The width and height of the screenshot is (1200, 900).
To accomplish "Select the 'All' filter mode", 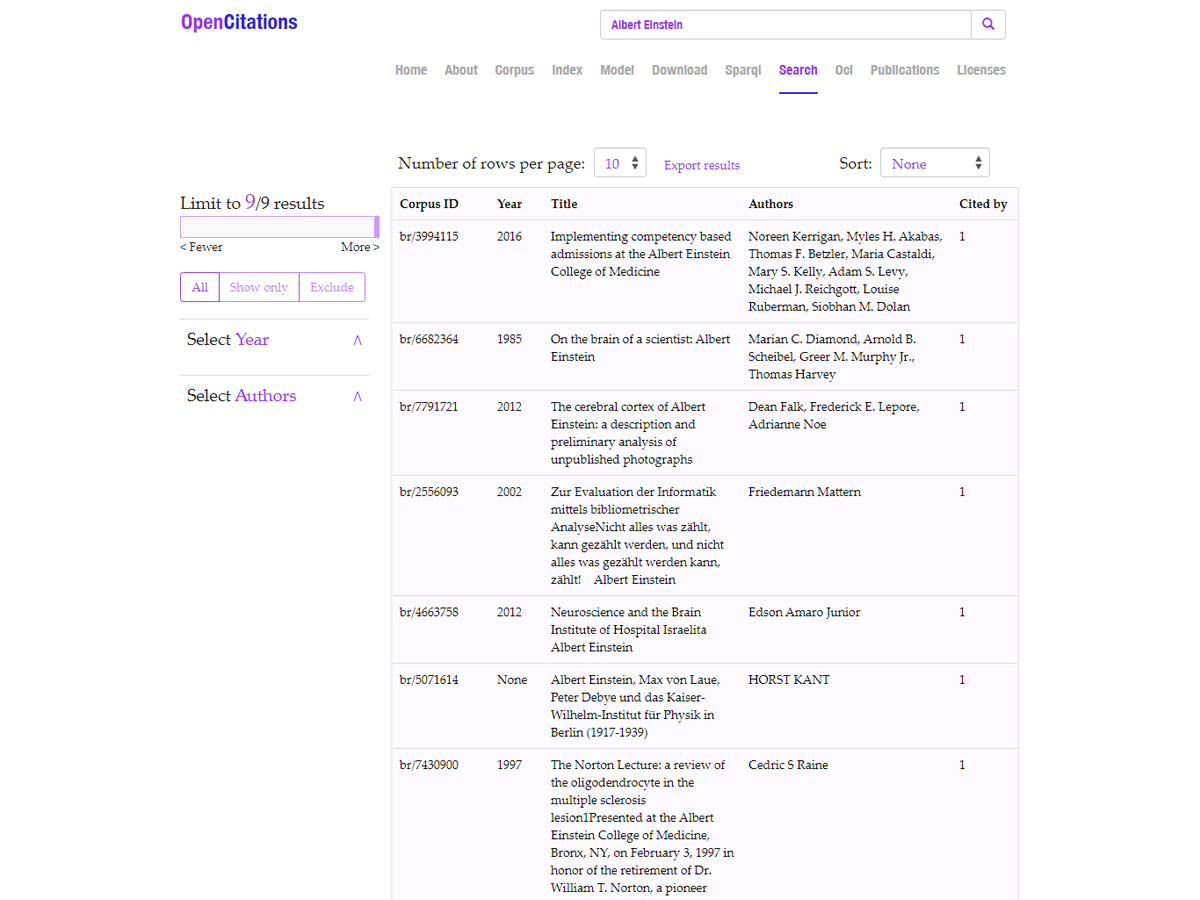I will point(200,287).
